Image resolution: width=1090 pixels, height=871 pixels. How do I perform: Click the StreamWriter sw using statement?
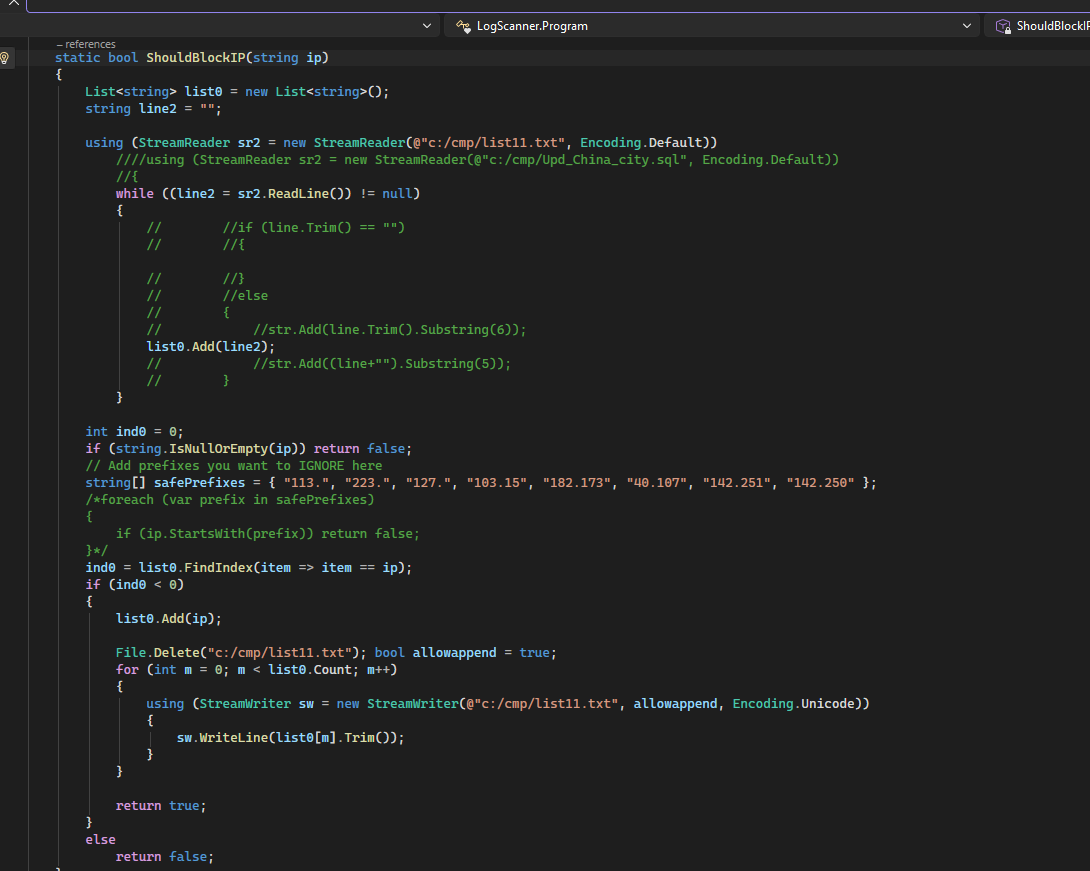click(507, 703)
